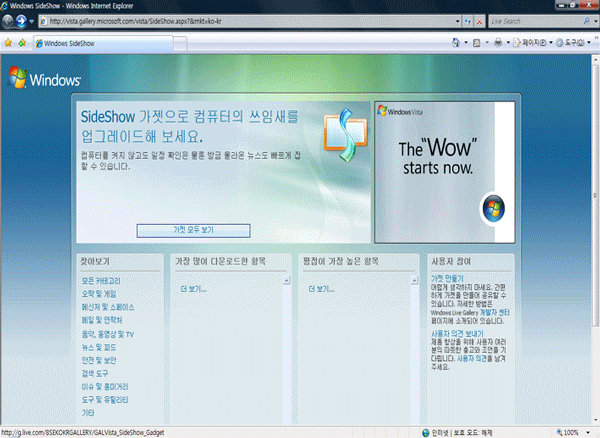Click the 100% zoom level button
Screen dimensions: 600x438
click(568, 433)
